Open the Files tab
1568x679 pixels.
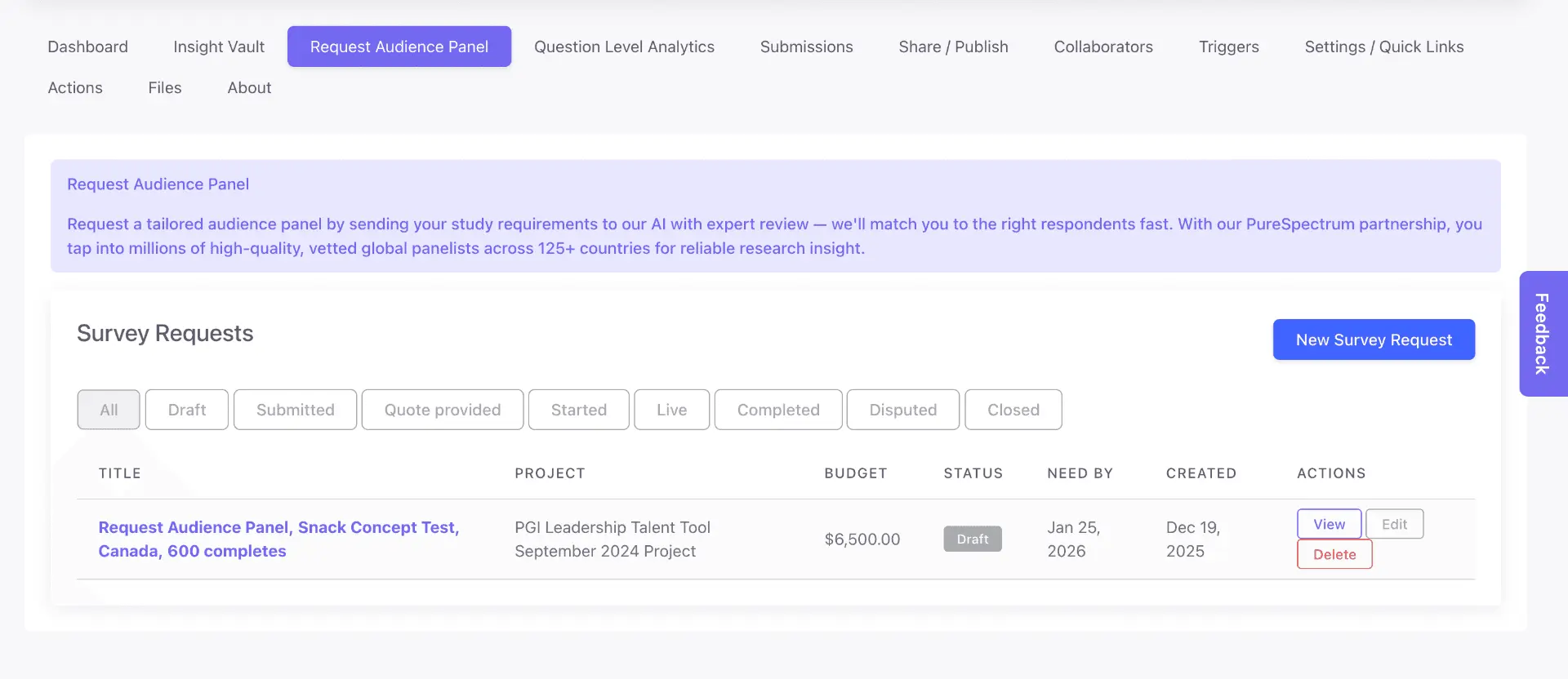click(x=165, y=87)
